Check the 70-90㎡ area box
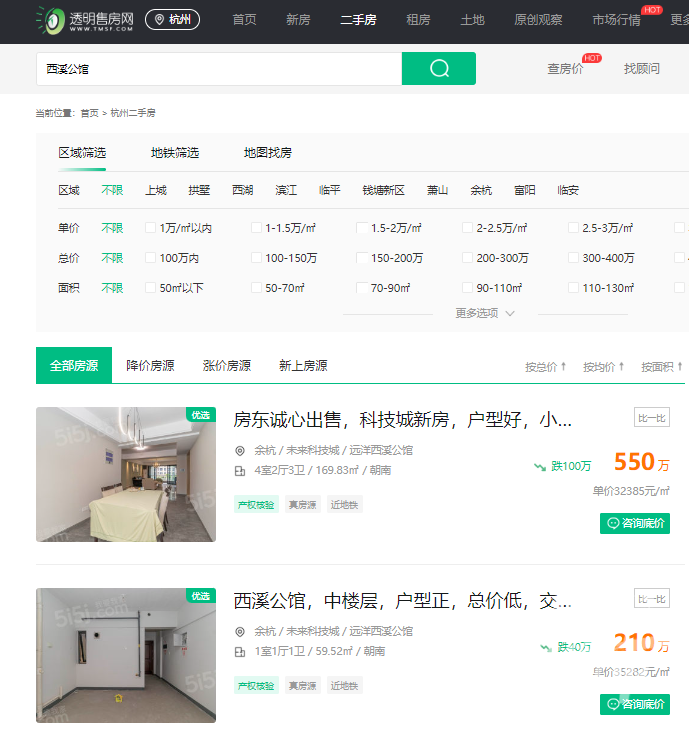Image resolution: width=689 pixels, height=734 pixels. click(361, 287)
